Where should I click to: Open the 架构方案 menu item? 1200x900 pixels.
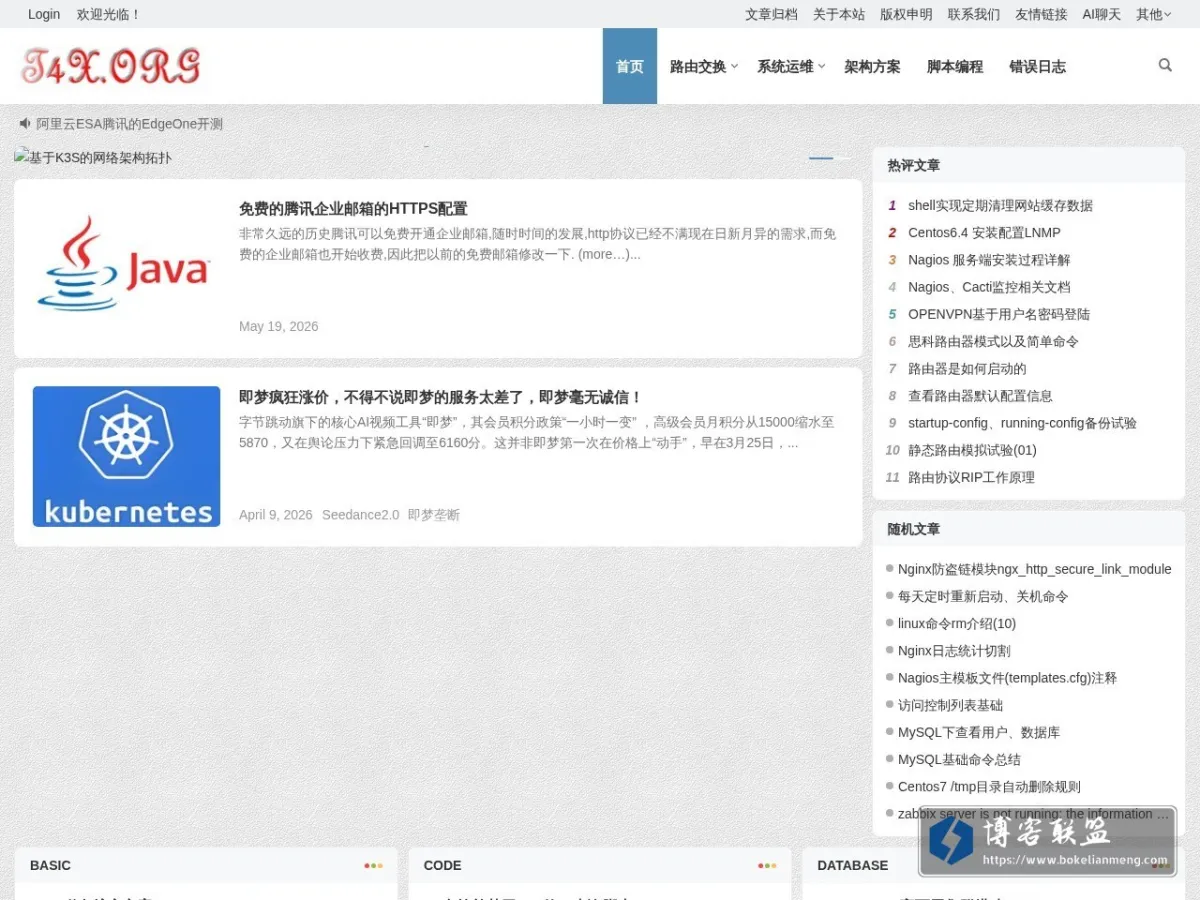(x=872, y=66)
